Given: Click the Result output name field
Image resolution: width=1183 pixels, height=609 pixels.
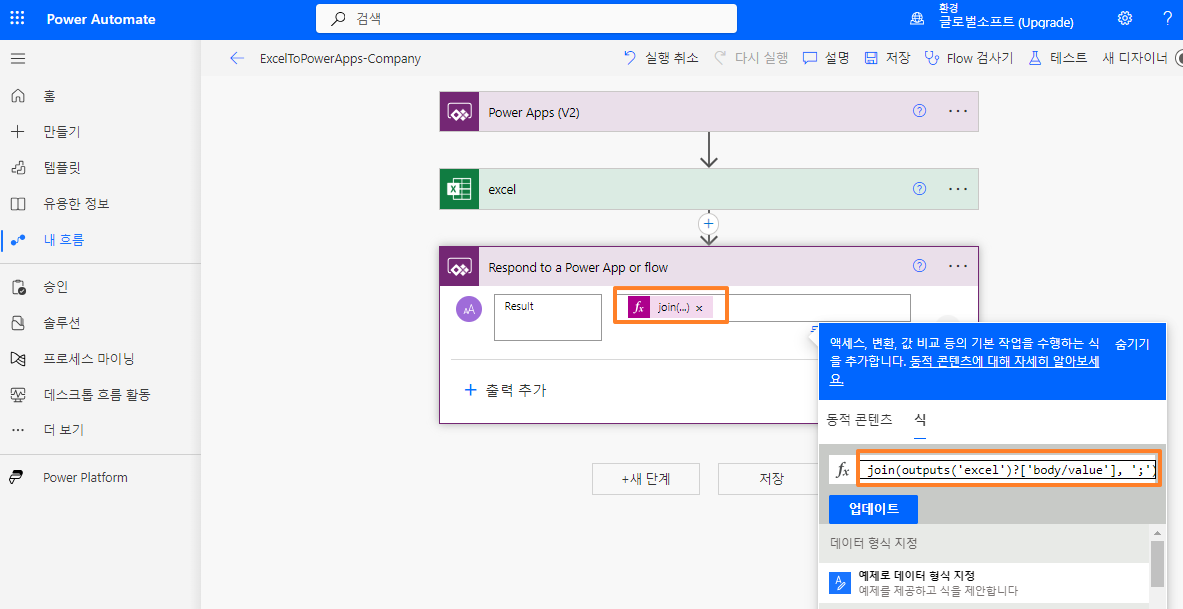Looking at the screenshot, I should (x=548, y=317).
